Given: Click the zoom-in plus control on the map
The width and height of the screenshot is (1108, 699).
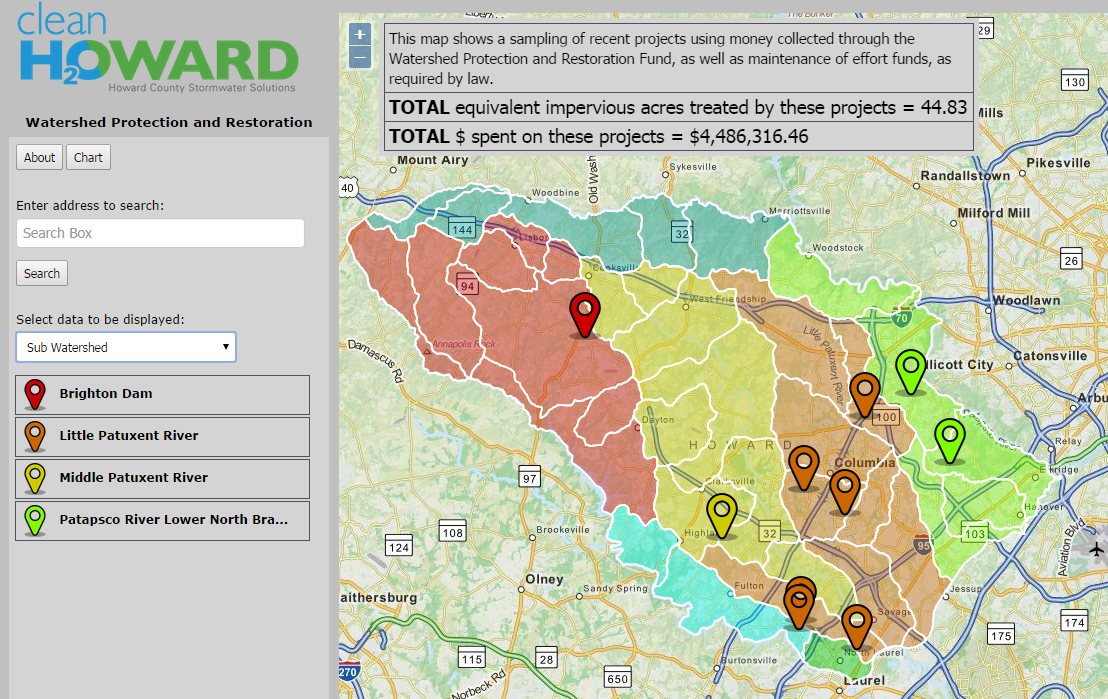Looking at the screenshot, I should coord(359,34).
